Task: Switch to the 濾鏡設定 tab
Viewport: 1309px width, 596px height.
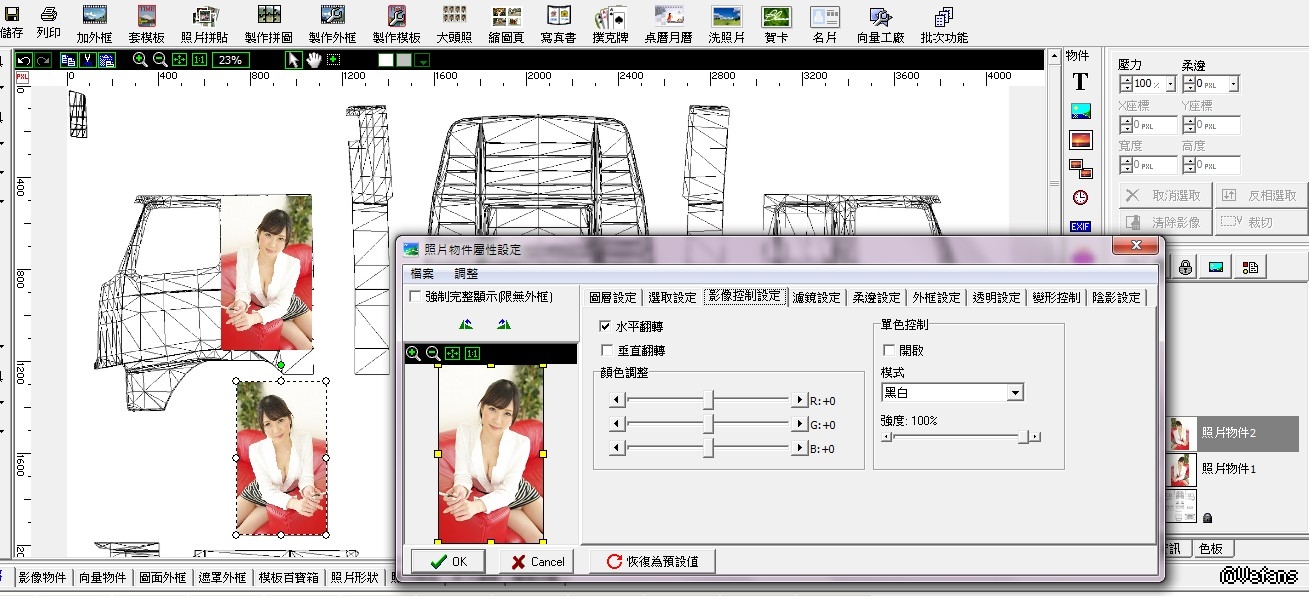Action: [x=816, y=297]
